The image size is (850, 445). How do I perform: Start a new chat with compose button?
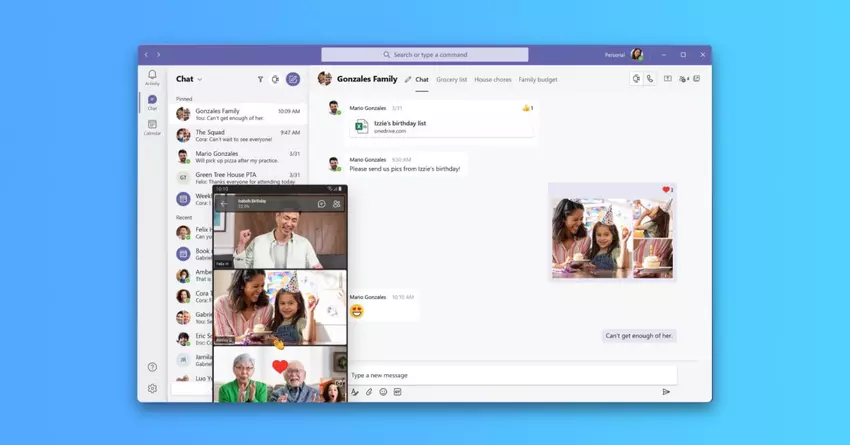(293, 79)
